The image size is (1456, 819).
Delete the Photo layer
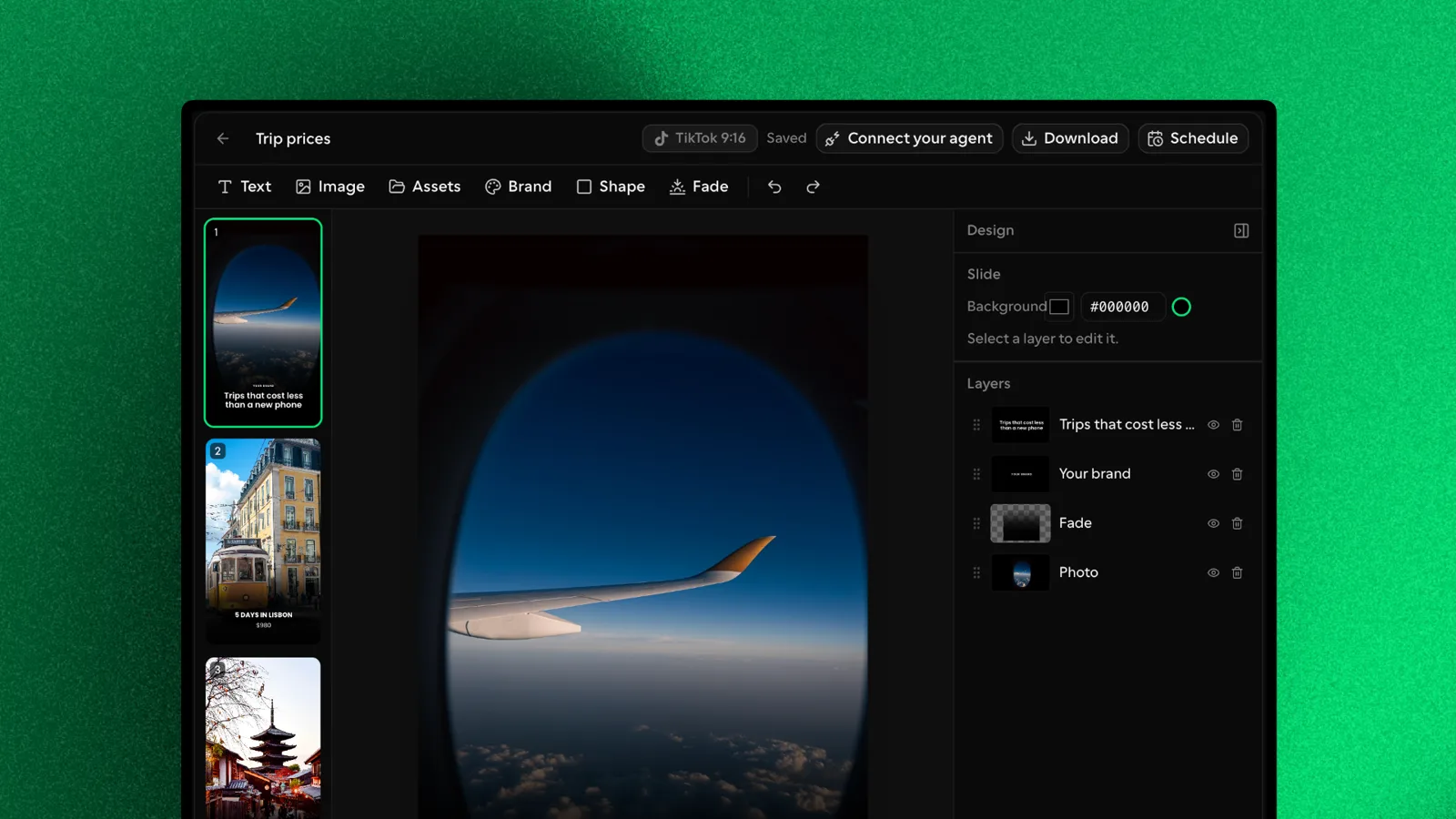[x=1238, y=572]
